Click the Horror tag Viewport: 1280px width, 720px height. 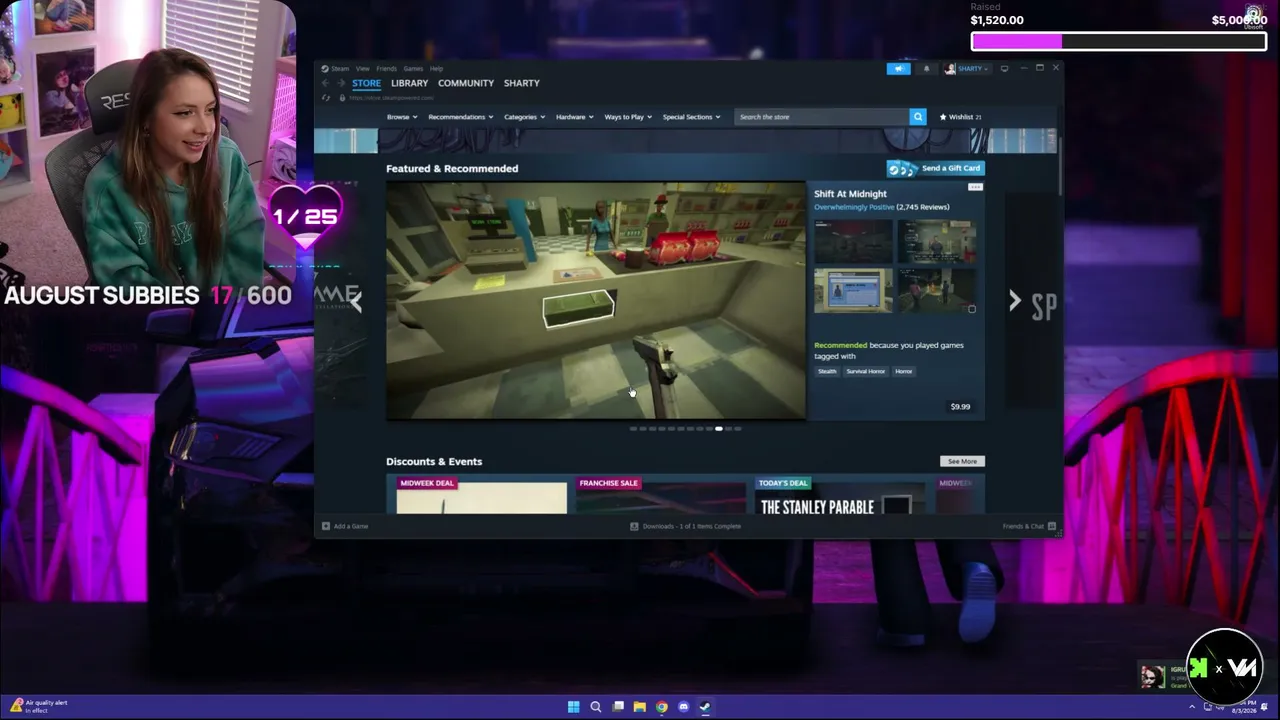click(903, 371)
